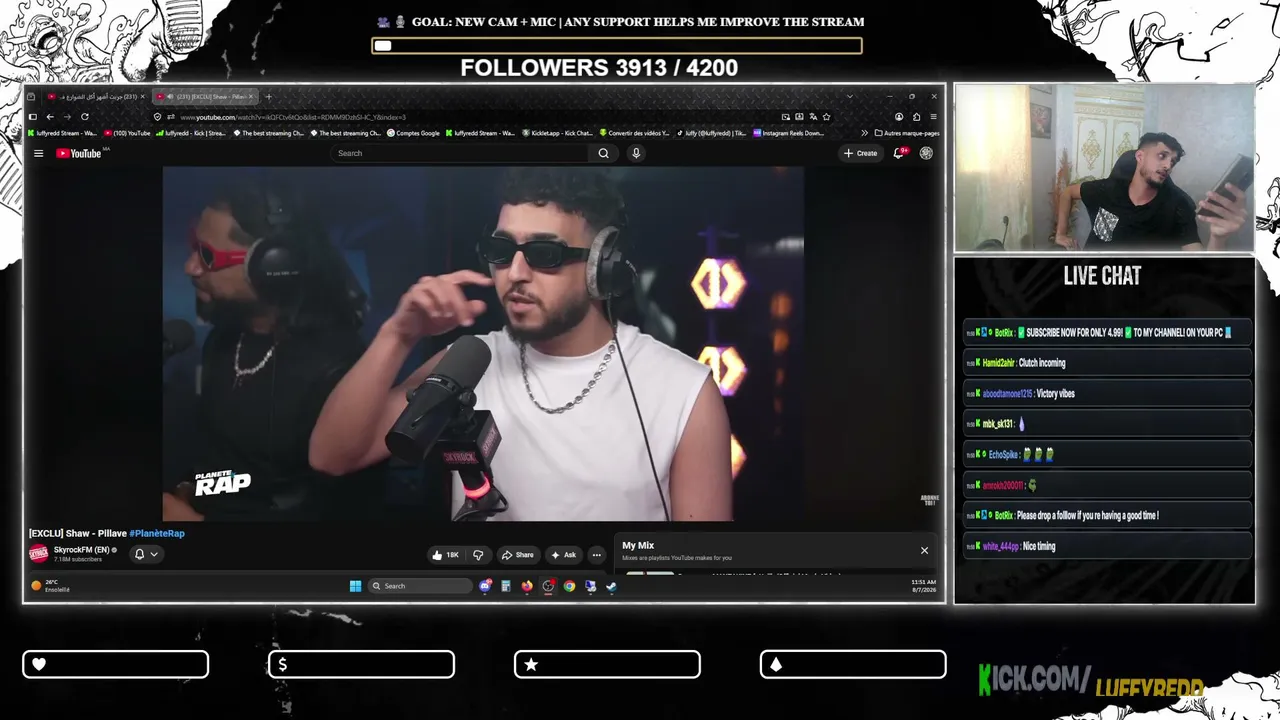1280x720 pixels.
Task: Select aboodtamone1215's "Victory vibes" chat message
Action: coord(1107,394)
